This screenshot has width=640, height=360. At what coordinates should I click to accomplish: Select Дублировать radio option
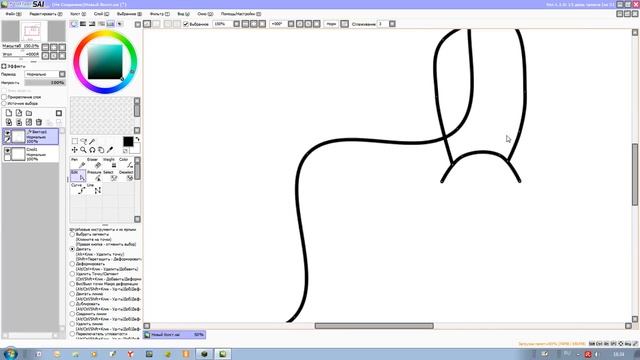click(x=72, y=304)
